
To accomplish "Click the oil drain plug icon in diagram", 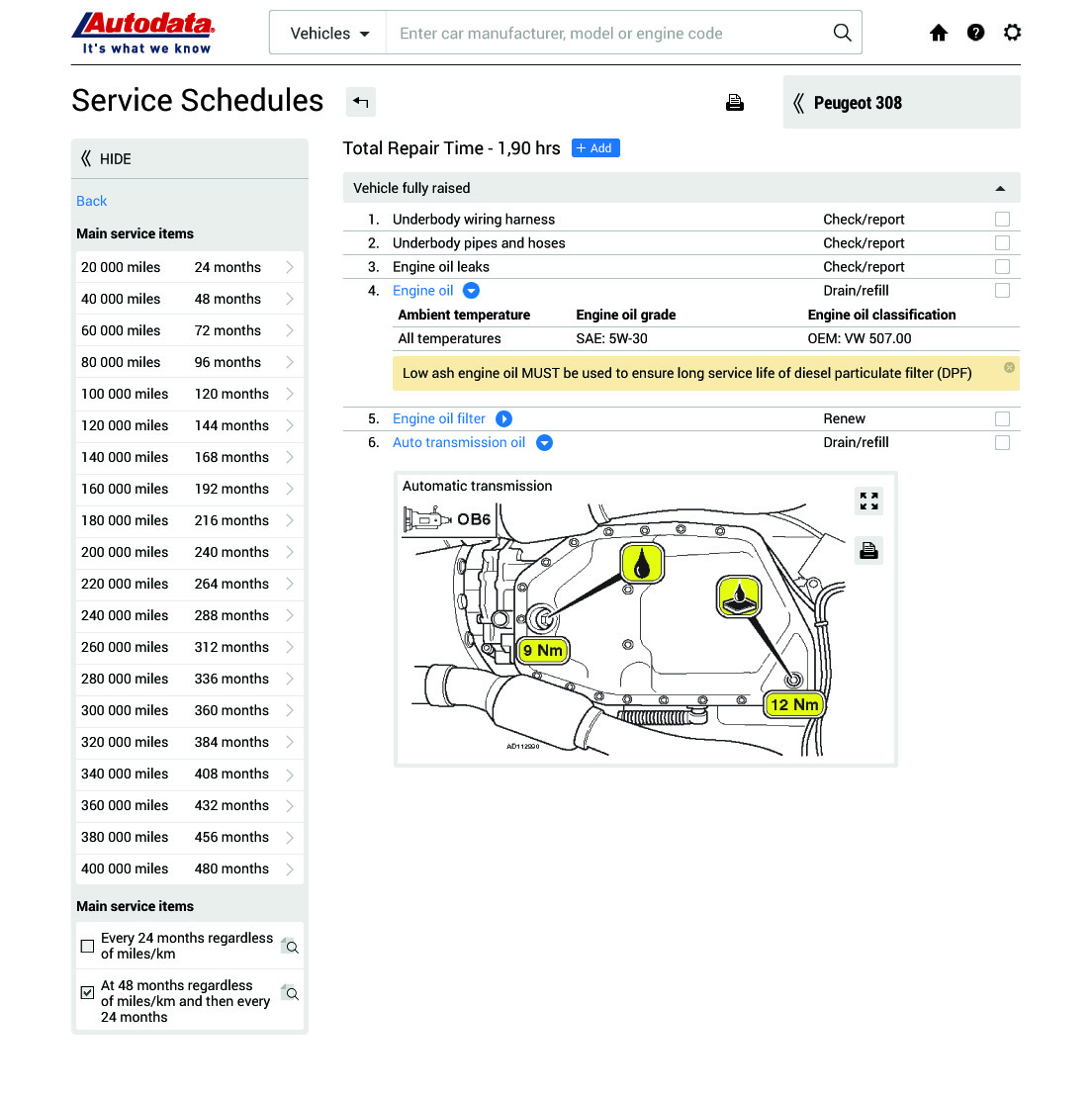I will [x=642, y=564].
